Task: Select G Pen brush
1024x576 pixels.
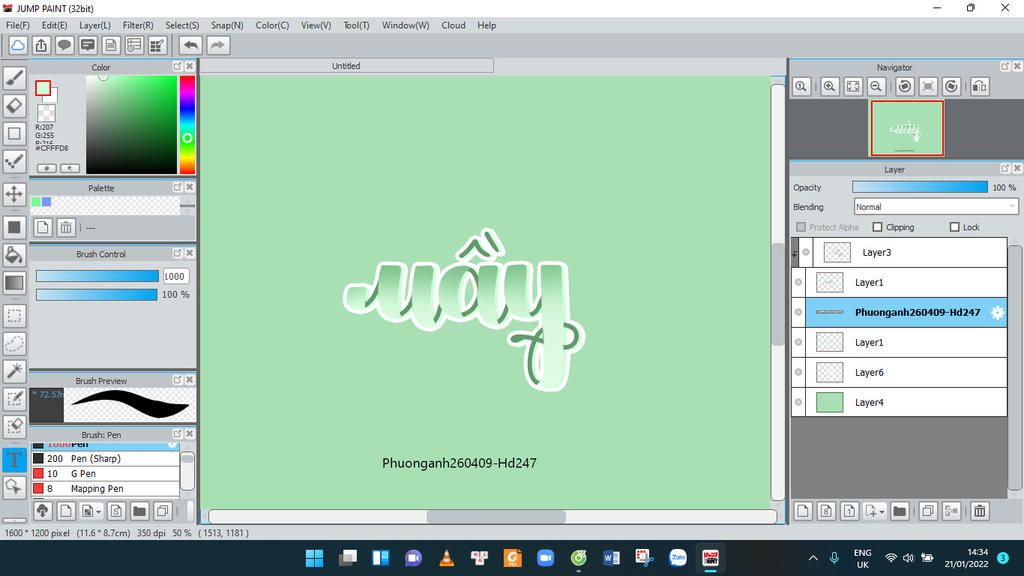Action: tap(105, 473)
